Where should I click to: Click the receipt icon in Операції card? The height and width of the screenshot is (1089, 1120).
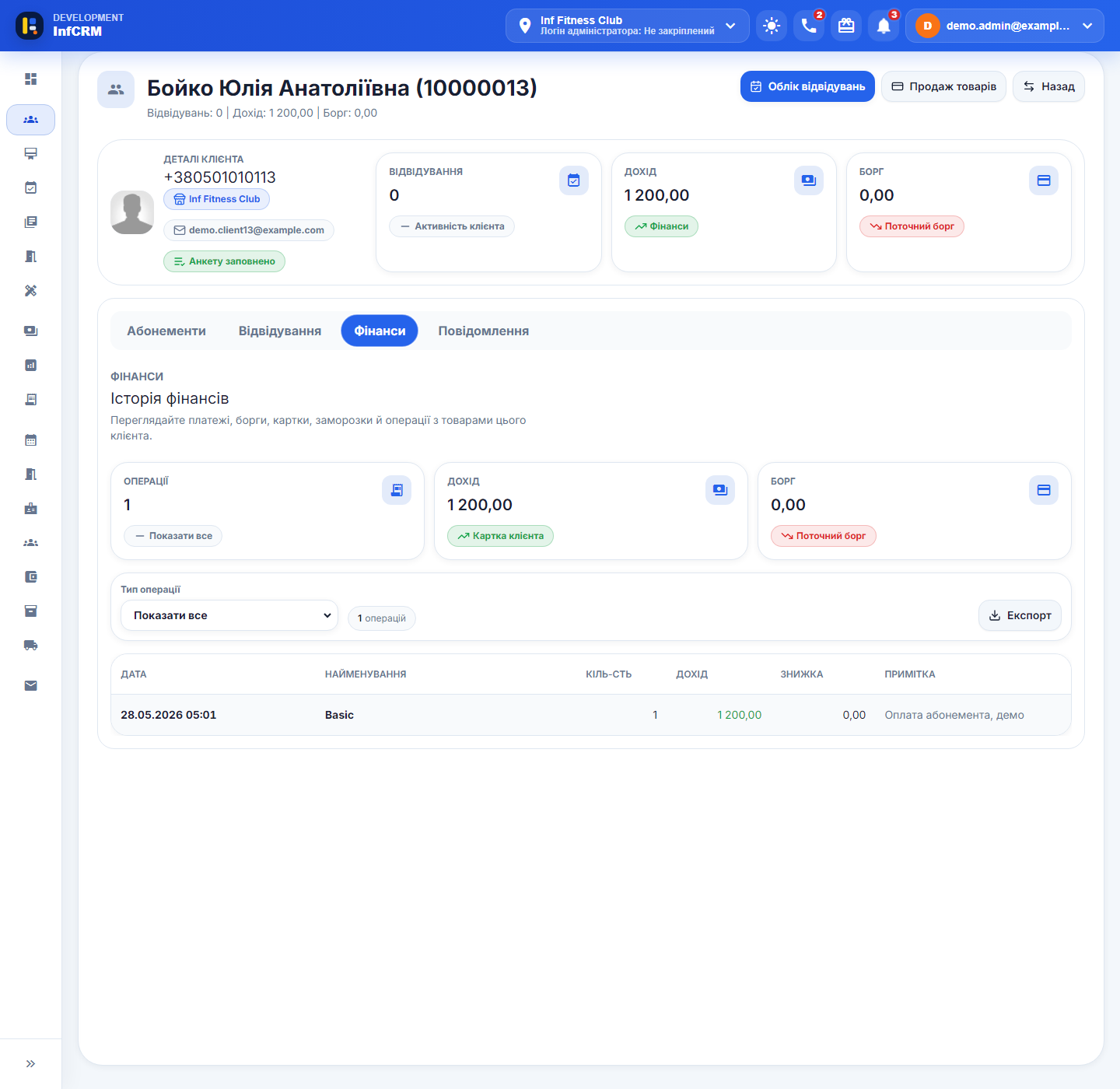(397, 490)
